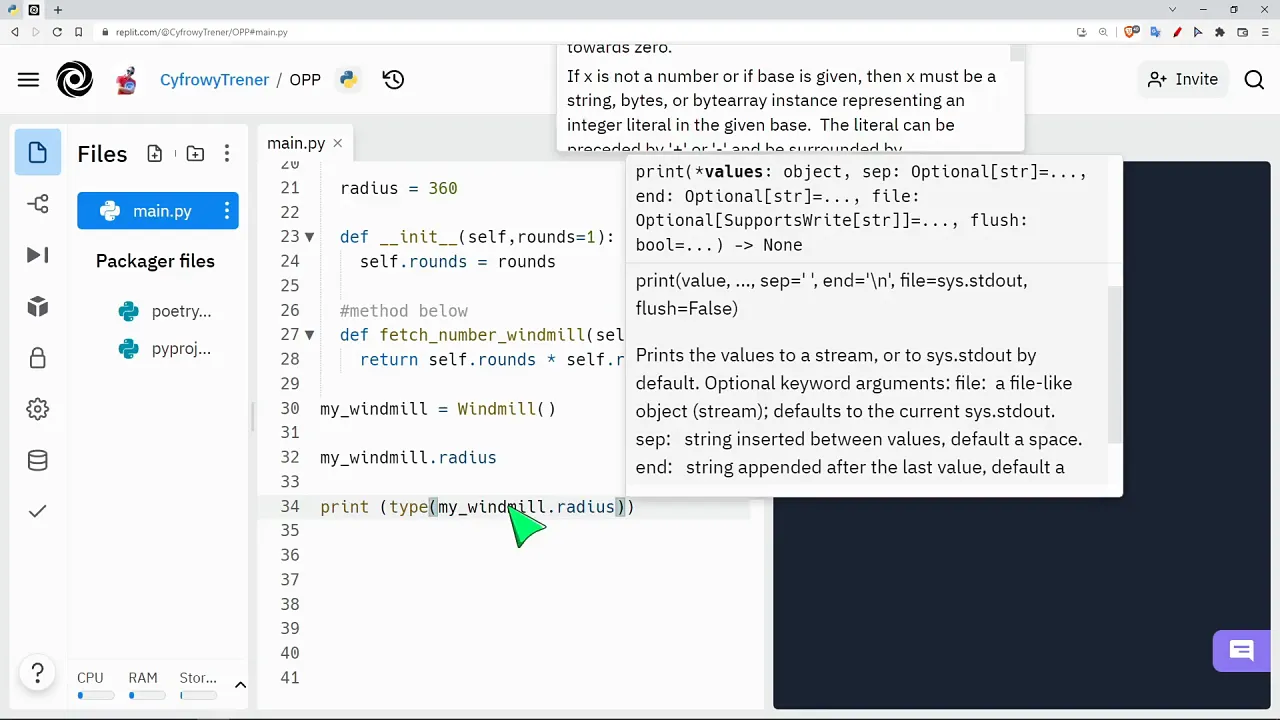Click the RAM usage bar
The image size is (1280, 720).
(x=147, y=695)
